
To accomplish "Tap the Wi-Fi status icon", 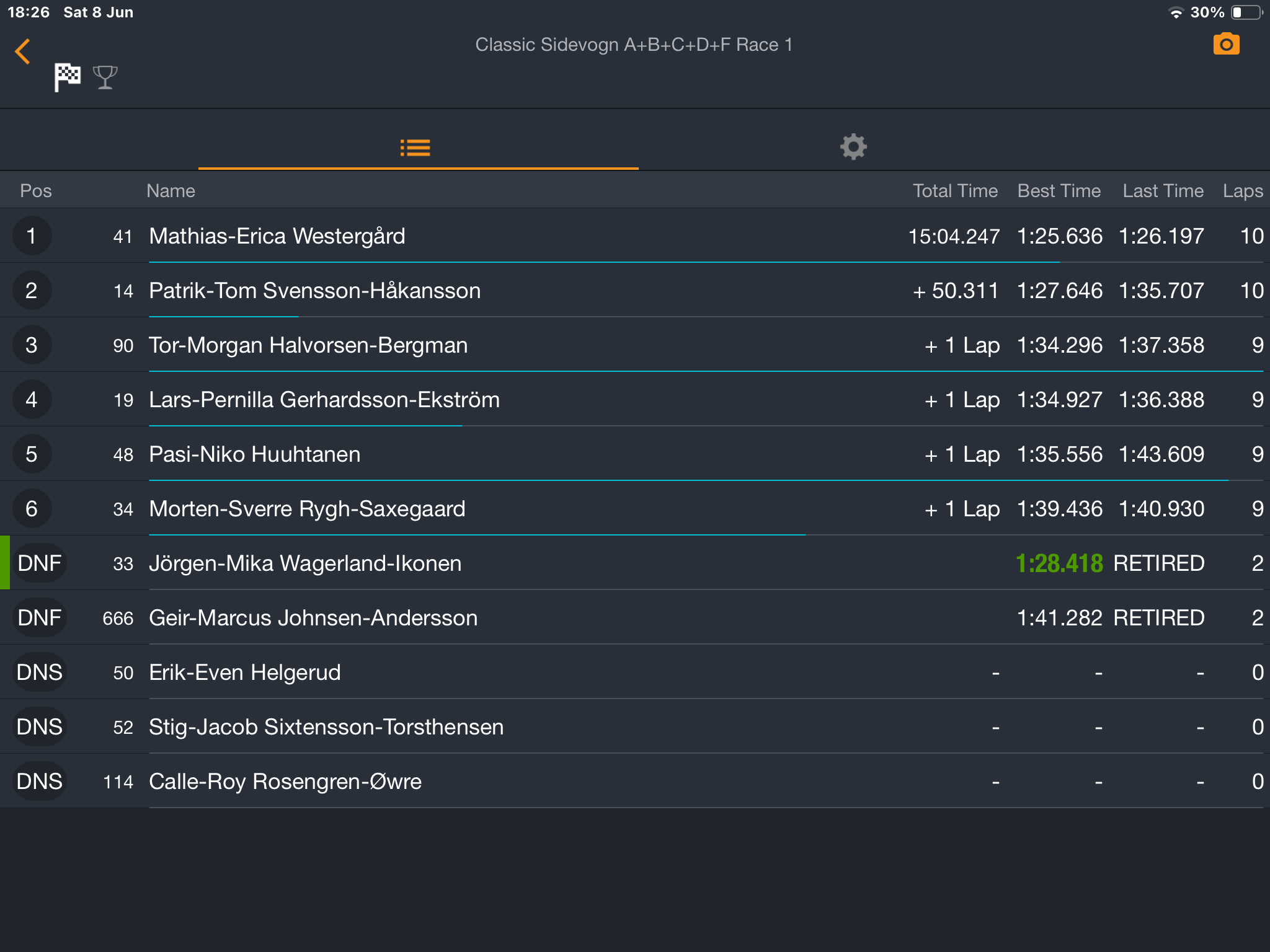I will tap(1175, 12).
